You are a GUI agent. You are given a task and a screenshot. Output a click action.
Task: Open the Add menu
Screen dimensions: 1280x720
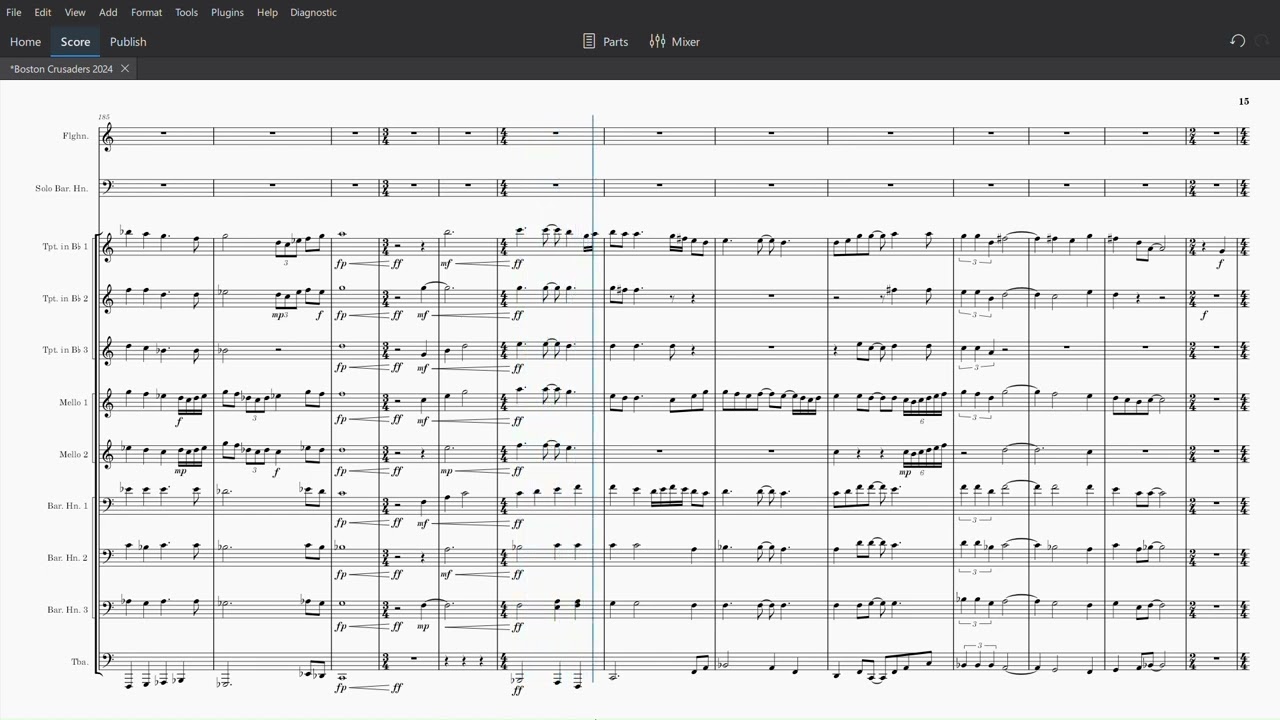(108, 12)
